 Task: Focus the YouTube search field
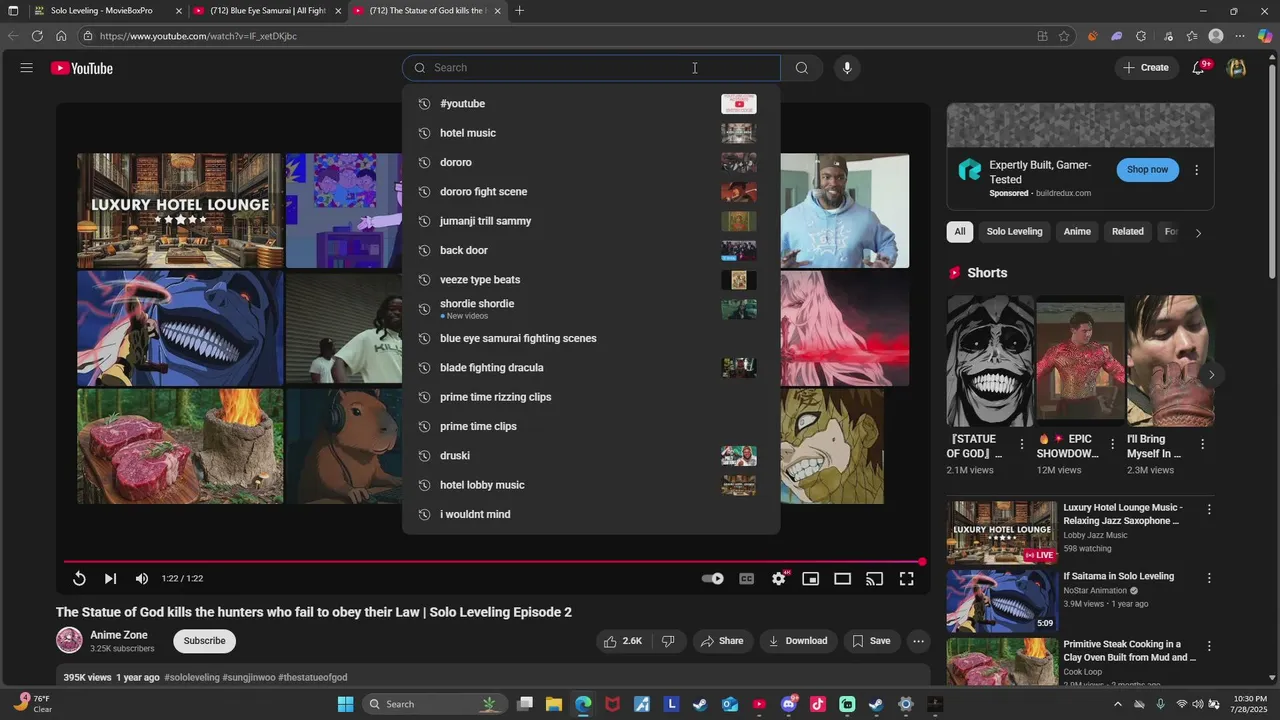click(x=592, y=68)
